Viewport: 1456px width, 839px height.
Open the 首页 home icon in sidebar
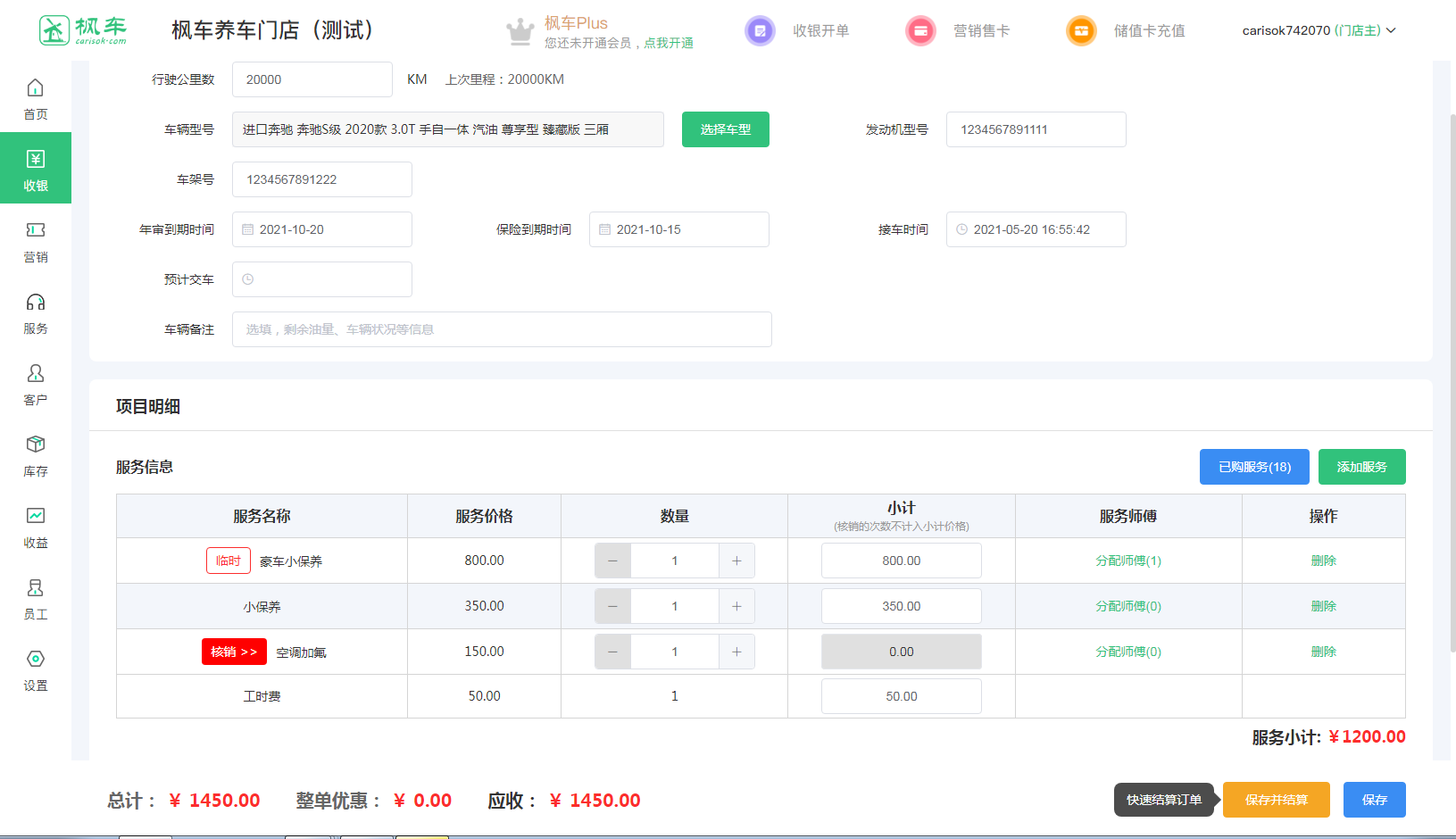(x=36, y=88)
